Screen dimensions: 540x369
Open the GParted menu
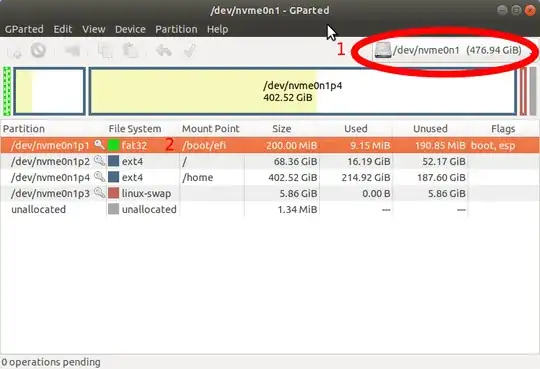(x=24, y=29)
